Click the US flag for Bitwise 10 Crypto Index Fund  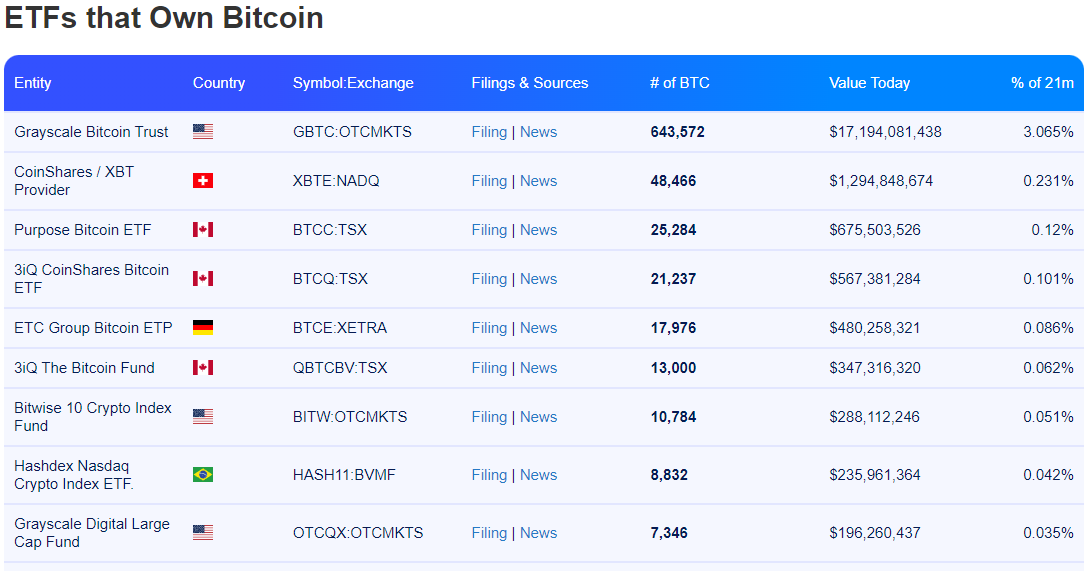coord(203,416)
